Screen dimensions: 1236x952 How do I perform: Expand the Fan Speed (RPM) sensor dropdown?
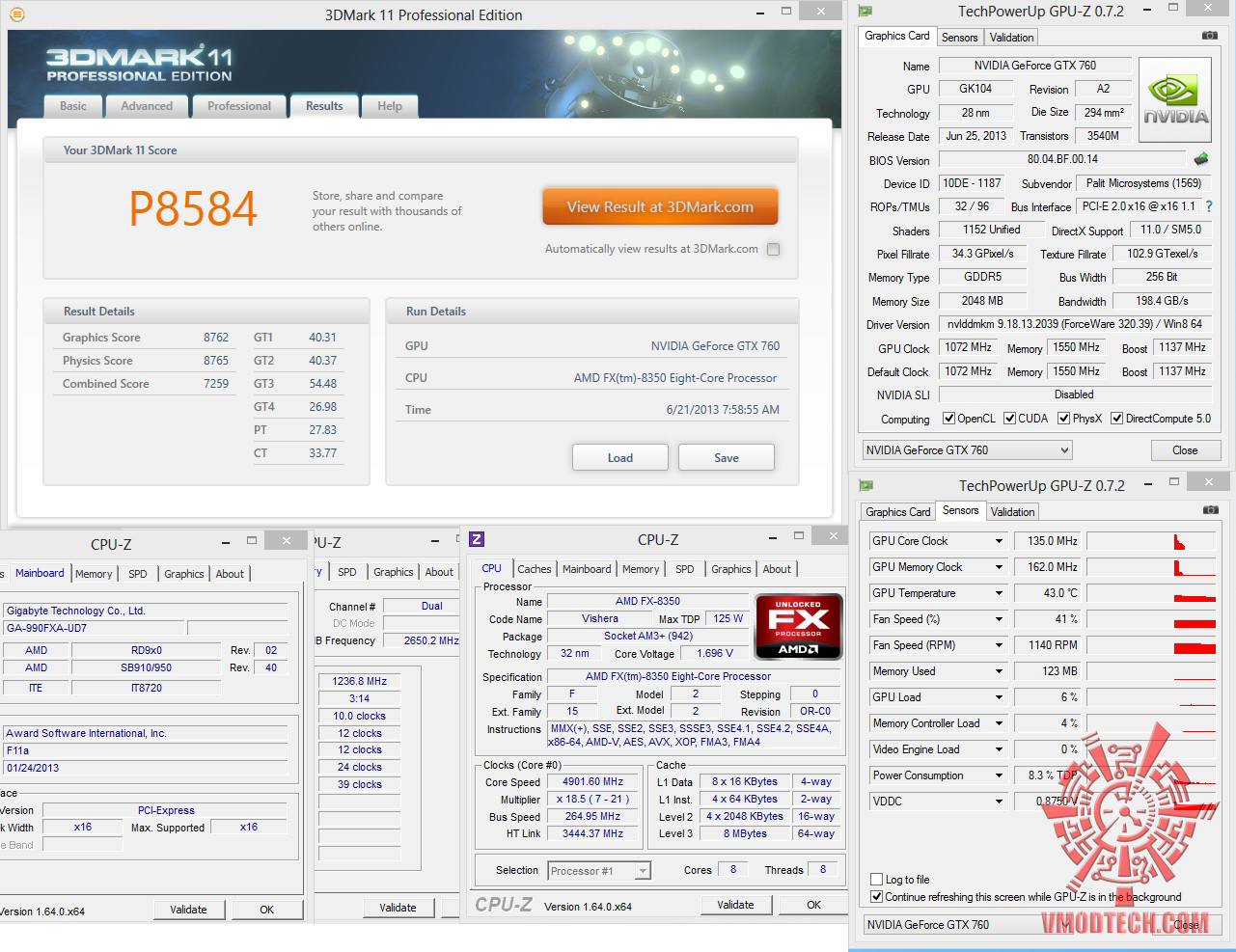[x=999, y=646]
